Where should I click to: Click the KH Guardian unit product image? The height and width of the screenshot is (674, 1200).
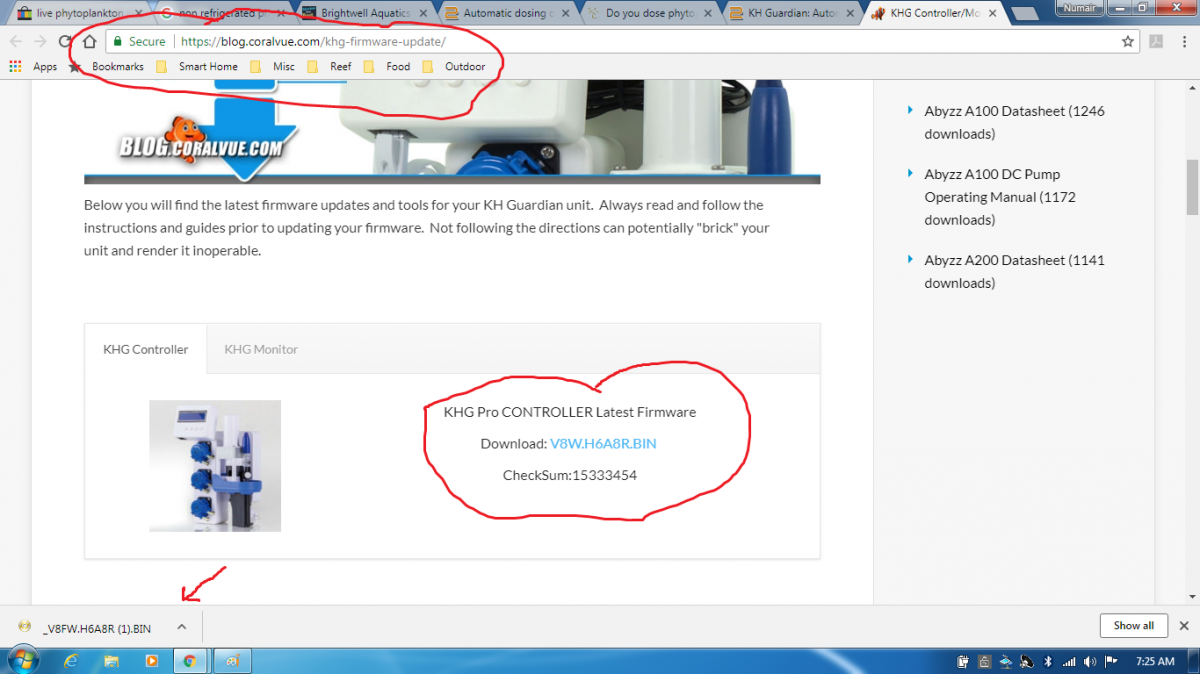(215, 466)
